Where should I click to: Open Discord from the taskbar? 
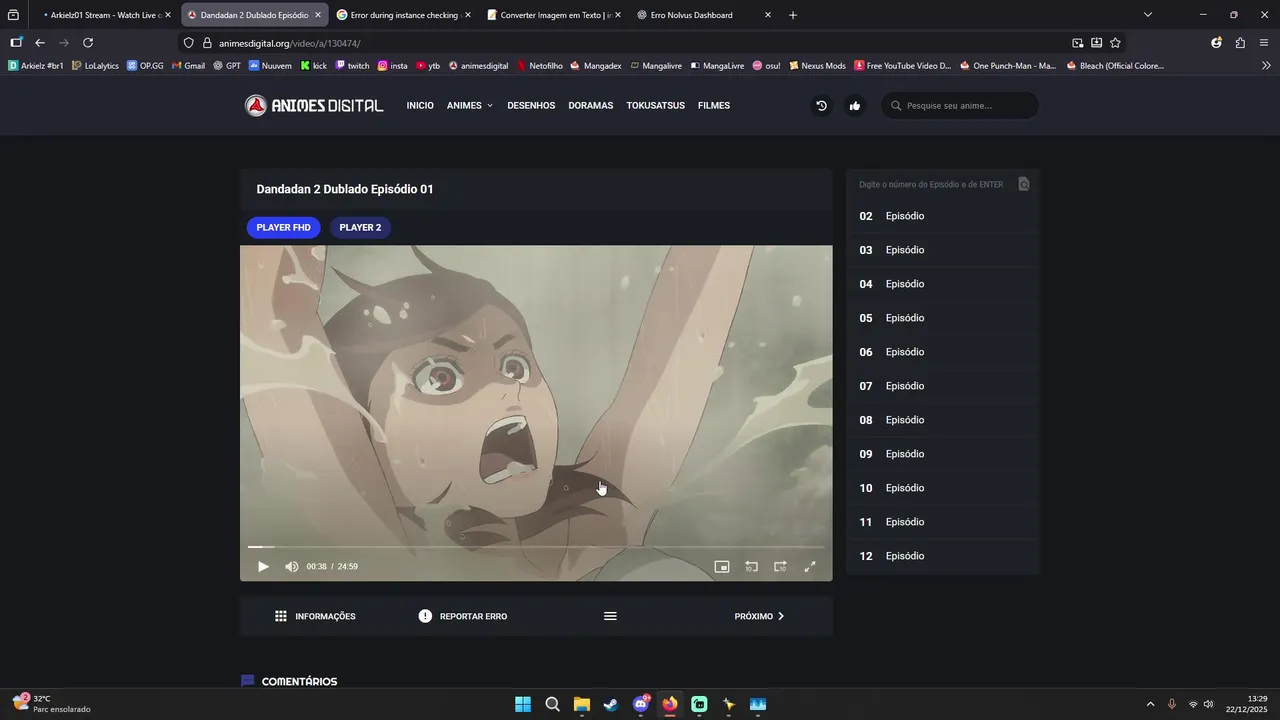click(640, 704)
